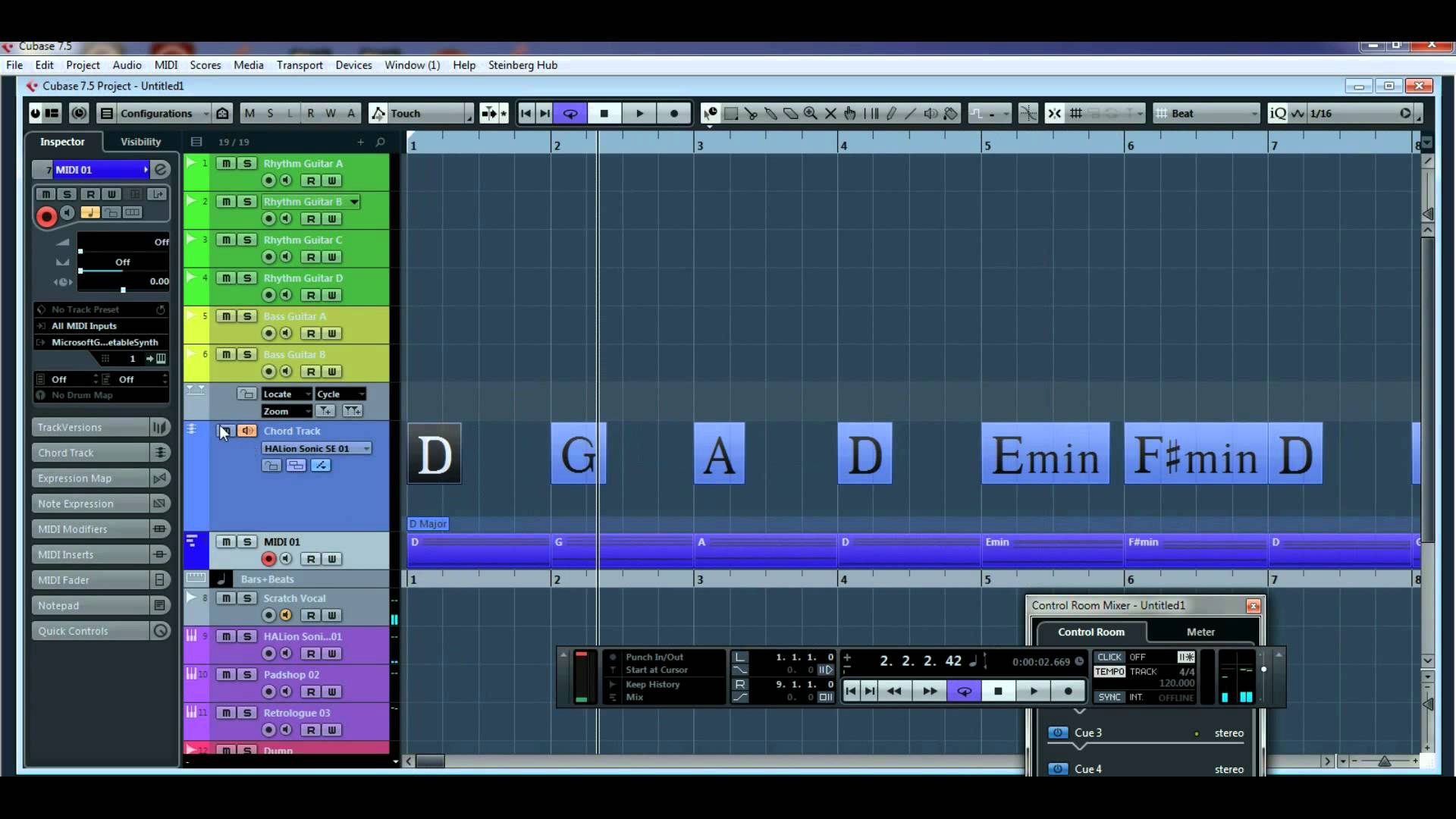Select the Time Warp hand tool
The image size is (1456, 819).
point(850,114)
